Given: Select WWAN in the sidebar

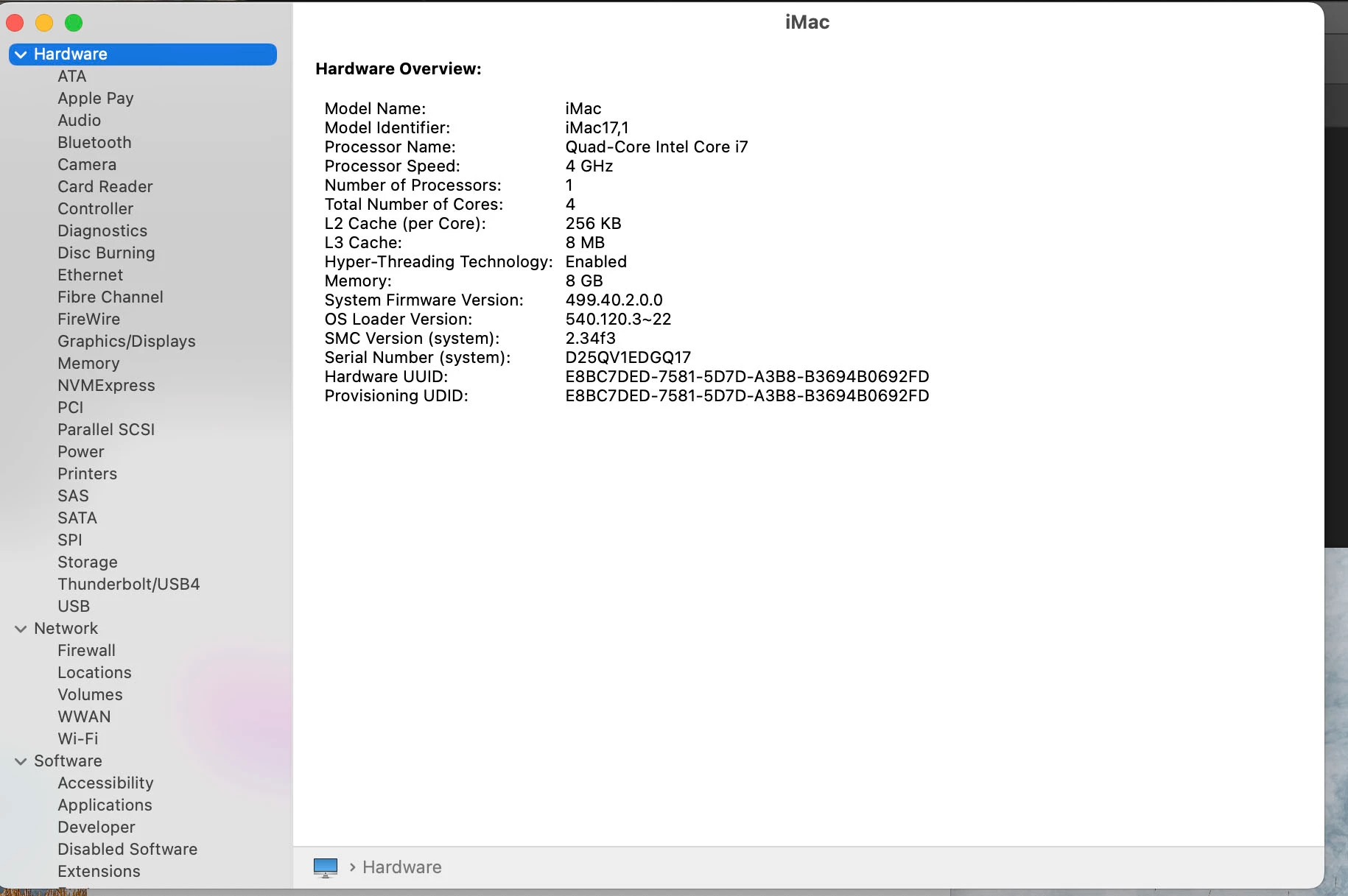Looking at the screenshot, I should [85, 717].
